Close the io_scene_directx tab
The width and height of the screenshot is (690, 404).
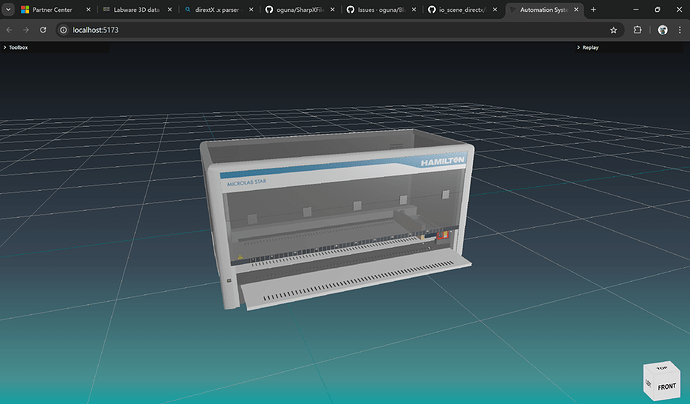click(495, 10)
